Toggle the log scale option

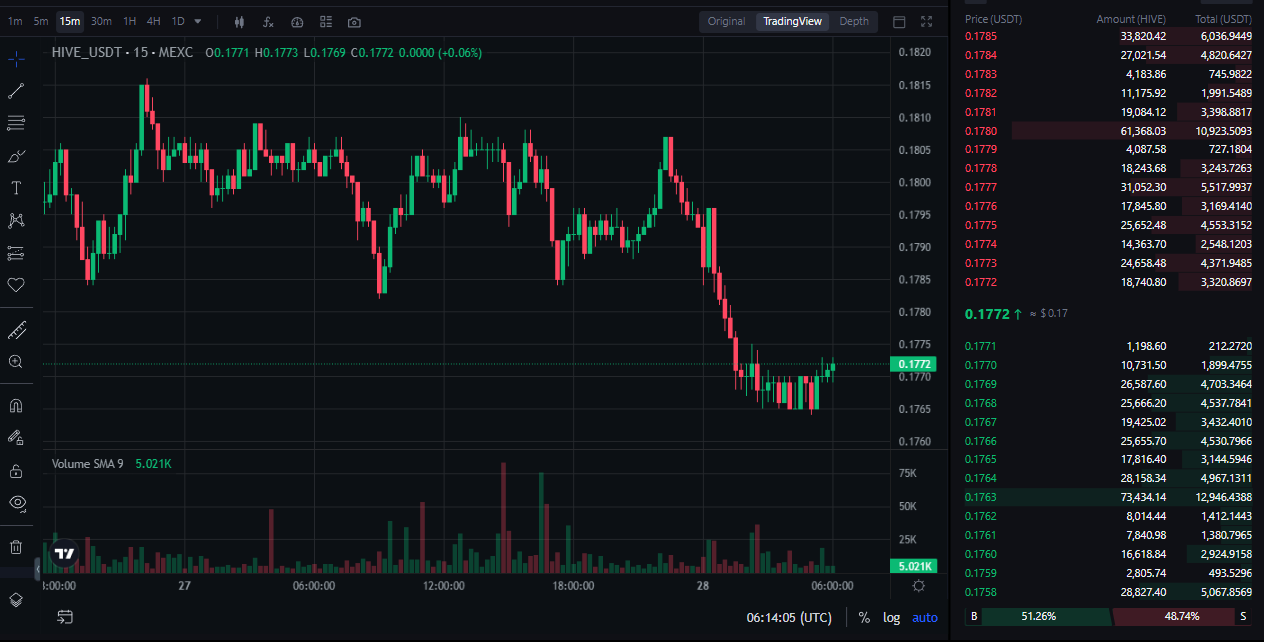point(891,618)
